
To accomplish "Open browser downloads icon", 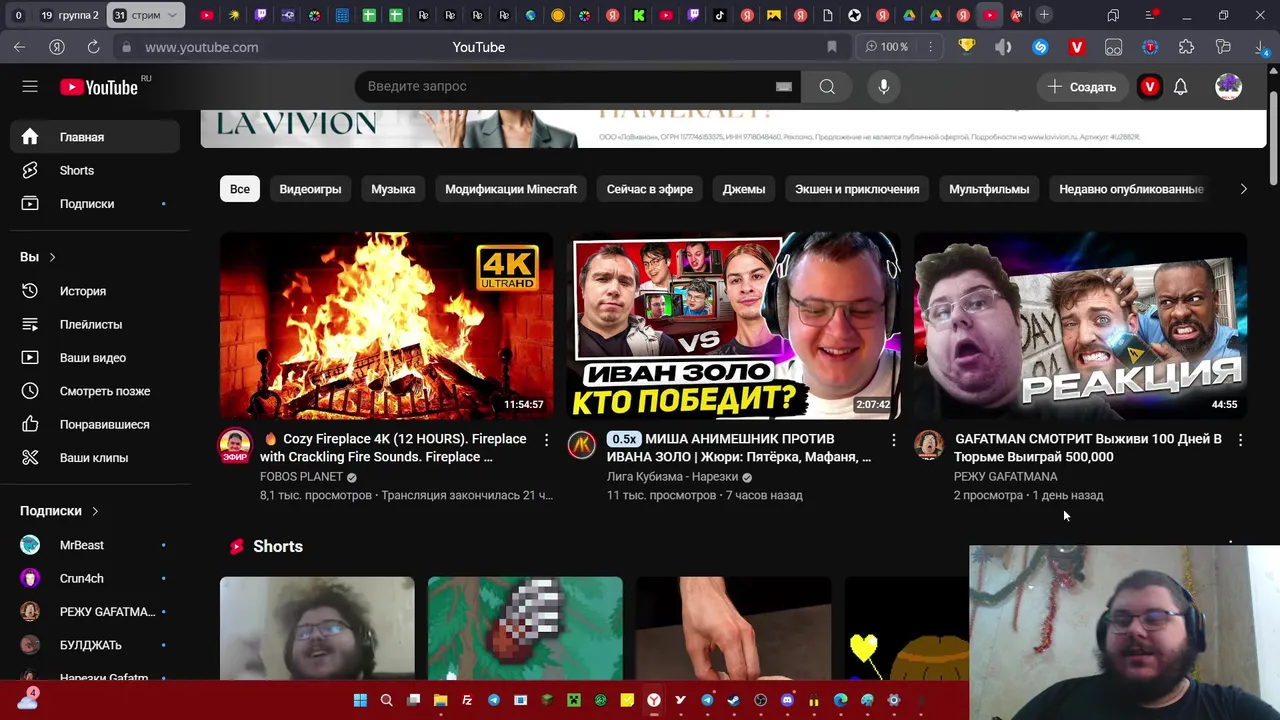I will 1262,47.
